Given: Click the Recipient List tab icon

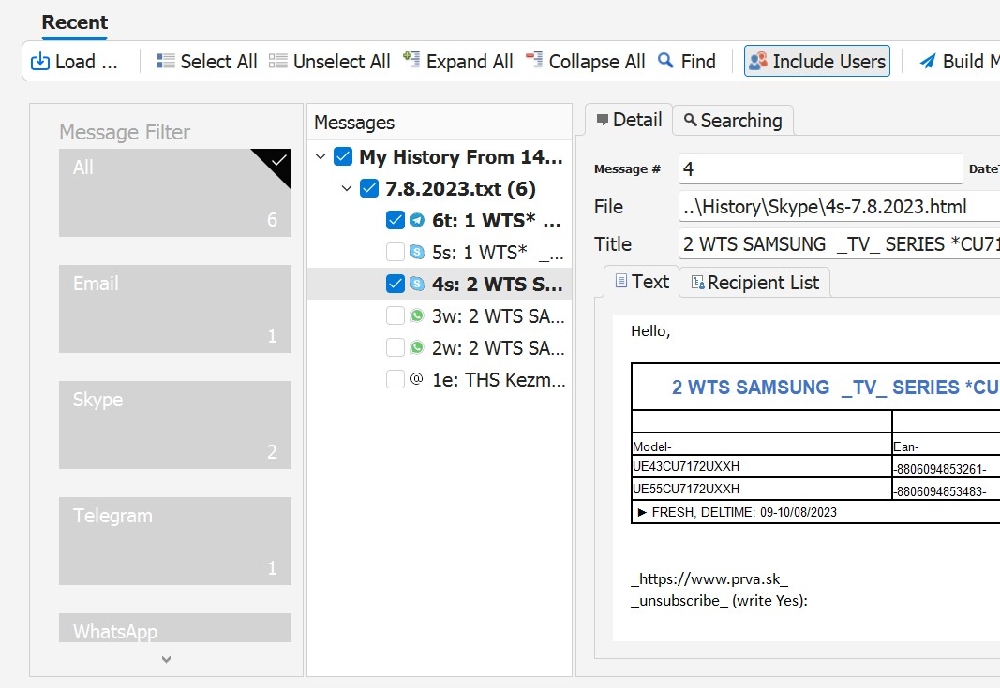Looking at the screenshot, I should (x=698, y=282).
